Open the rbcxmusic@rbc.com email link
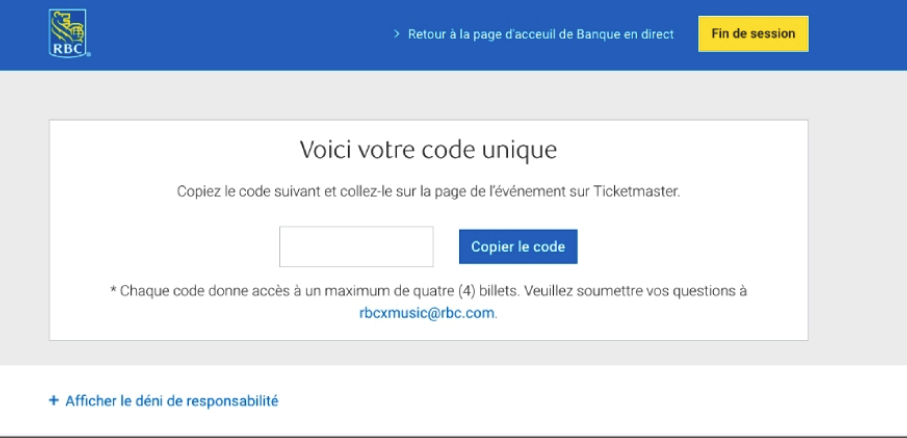Image resolution: width=907 pixels, height=438 pixels. tap(427, 312)
